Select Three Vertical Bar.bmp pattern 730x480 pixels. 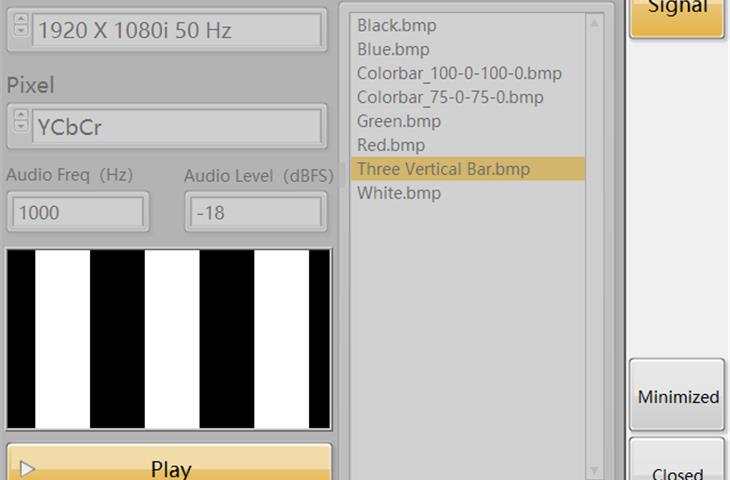[x=468, y=169]
